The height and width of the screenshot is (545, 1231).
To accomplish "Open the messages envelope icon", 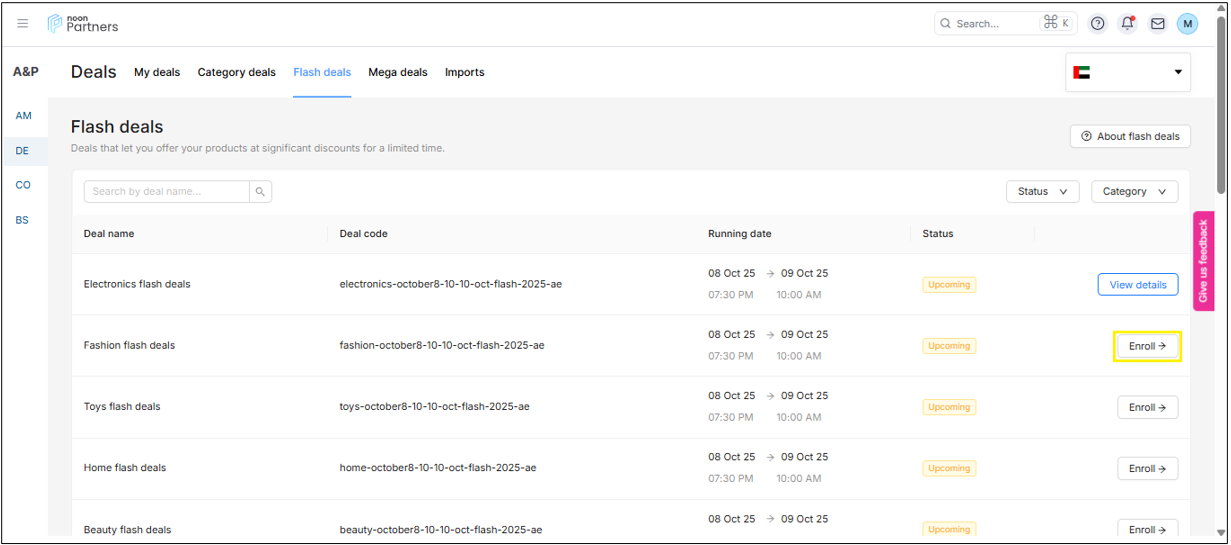I will click(1157, 23).
